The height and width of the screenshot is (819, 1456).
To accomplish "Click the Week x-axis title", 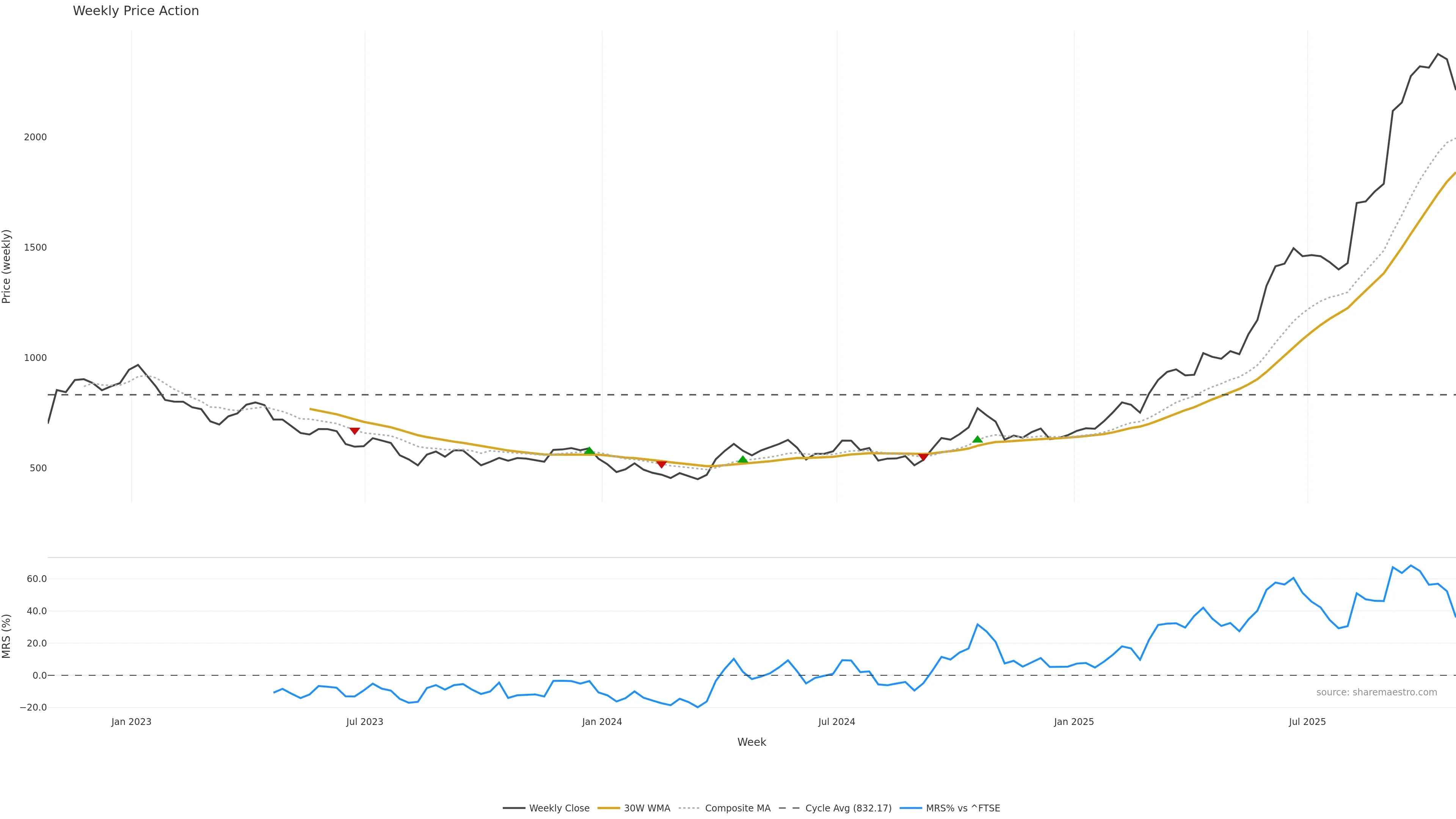I will [751, 742].
